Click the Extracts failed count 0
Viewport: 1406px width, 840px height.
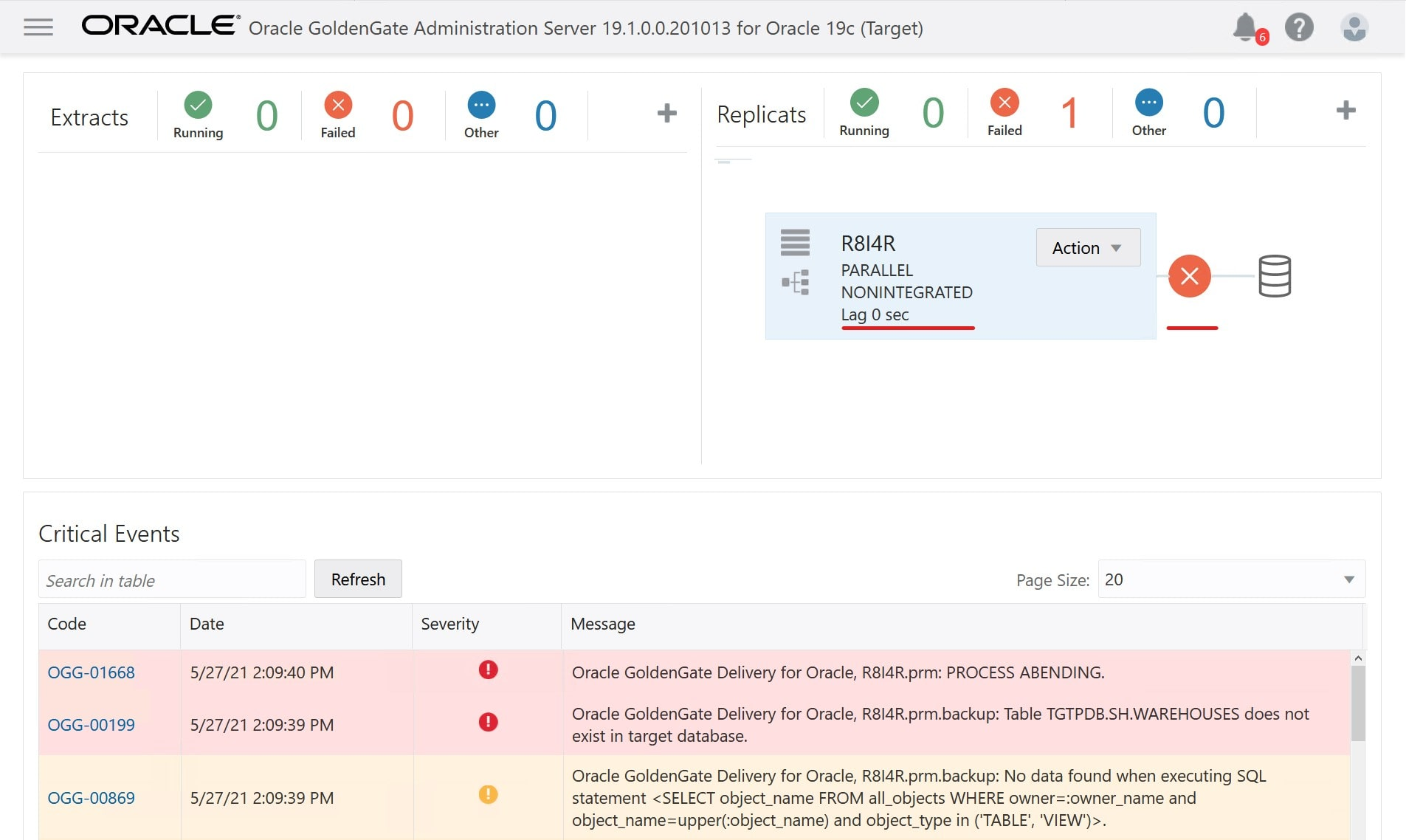point(402,116)
